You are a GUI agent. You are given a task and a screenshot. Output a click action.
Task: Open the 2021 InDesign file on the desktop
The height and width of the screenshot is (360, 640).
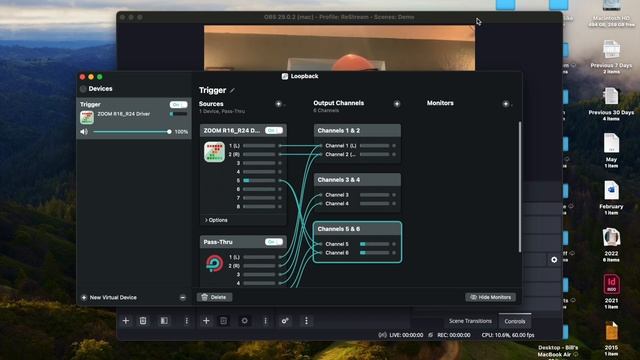[x=611, y=284]
